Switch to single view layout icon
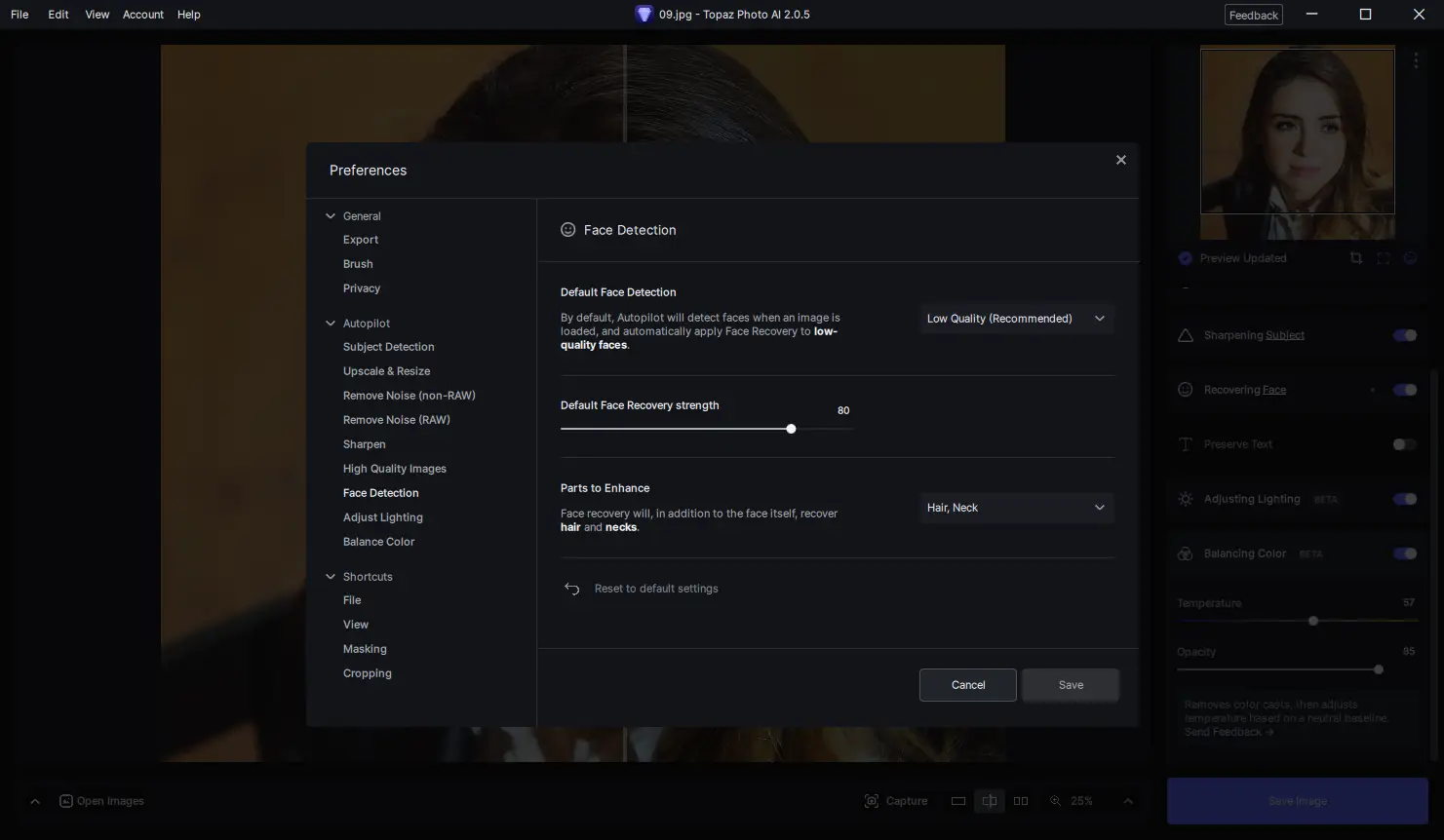 coord(958,801)
